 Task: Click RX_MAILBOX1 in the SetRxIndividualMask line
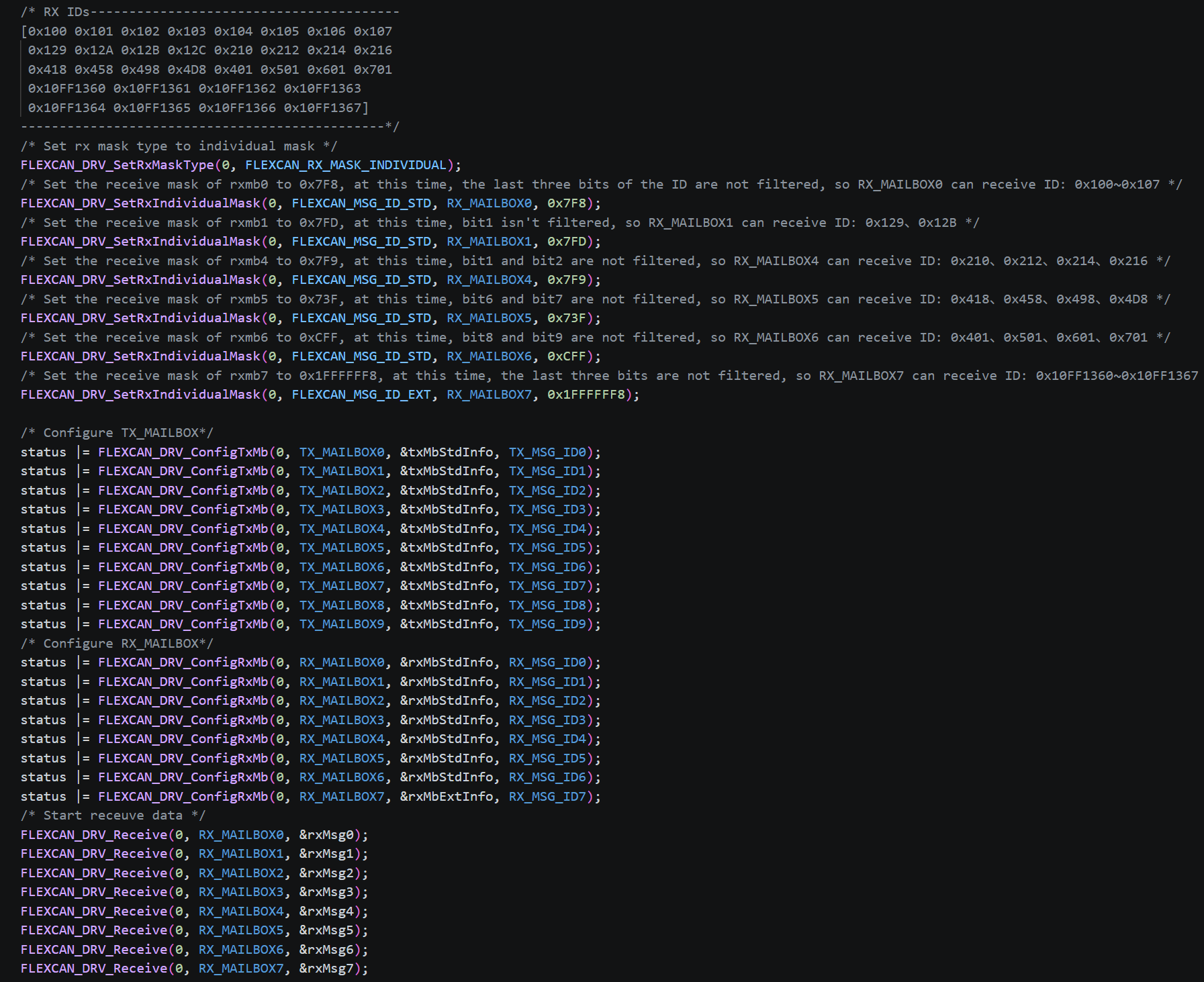pyautogui.click(x=490, y=242)
